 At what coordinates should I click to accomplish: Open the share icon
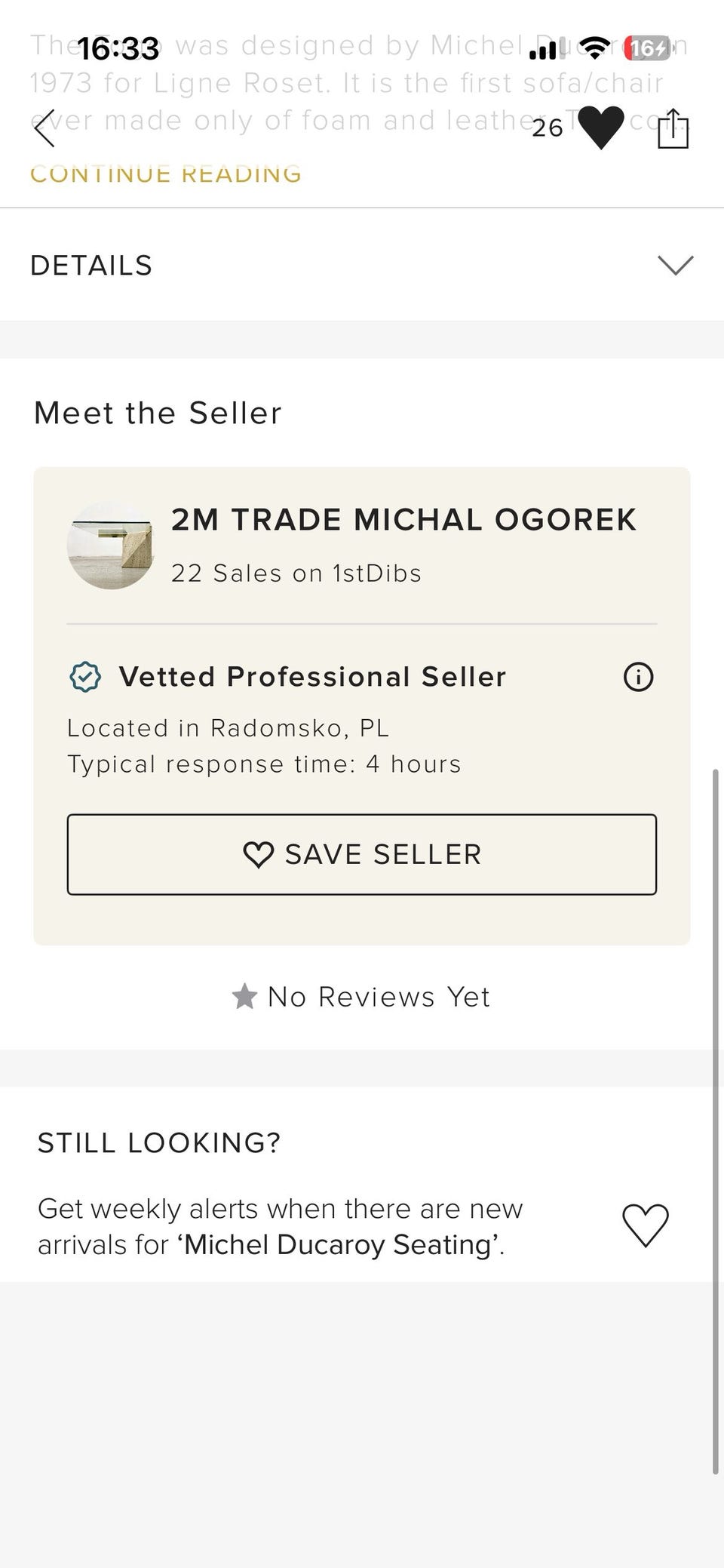pyautogui.click(x=673, y=128)
